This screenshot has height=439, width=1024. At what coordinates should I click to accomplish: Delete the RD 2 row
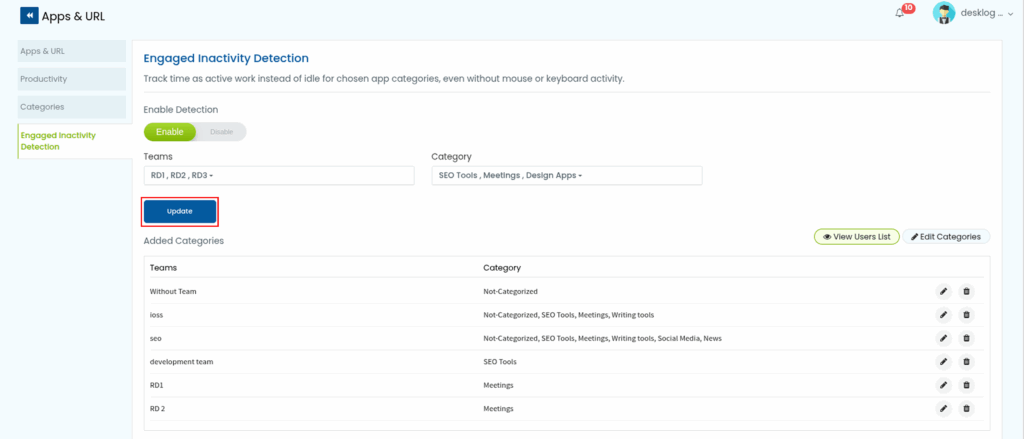(x=966, y=408)
